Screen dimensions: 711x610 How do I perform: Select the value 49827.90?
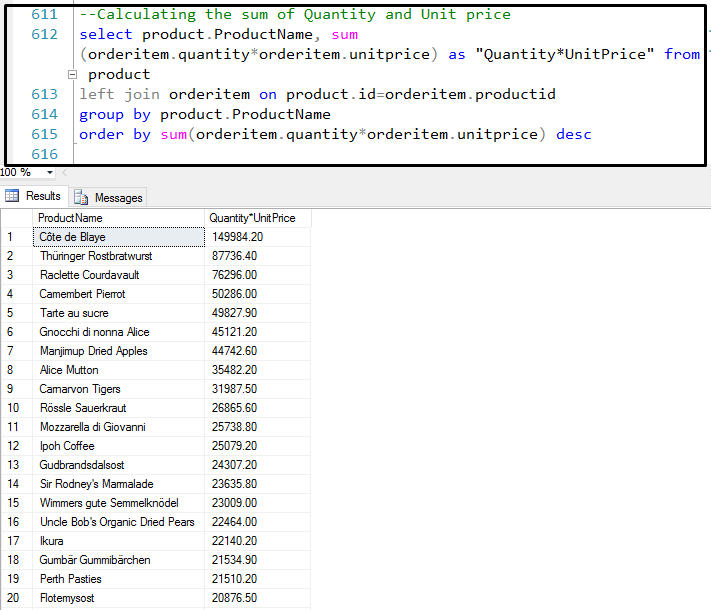(x=258, y=313)
